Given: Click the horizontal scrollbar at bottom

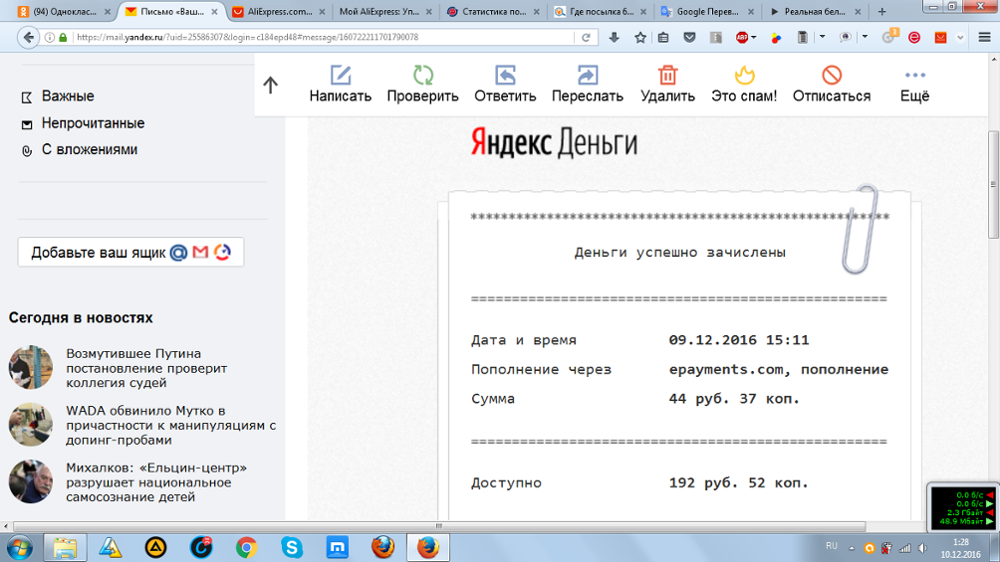Looking at the screenshot, I should (439, 526).
